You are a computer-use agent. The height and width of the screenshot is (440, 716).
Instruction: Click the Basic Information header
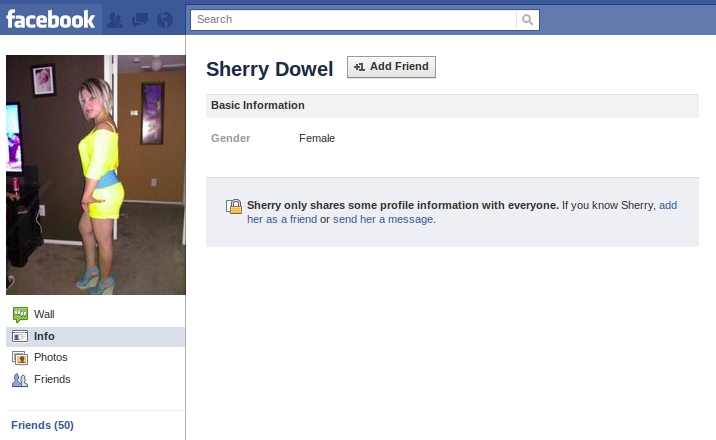(x=452, y=105)
